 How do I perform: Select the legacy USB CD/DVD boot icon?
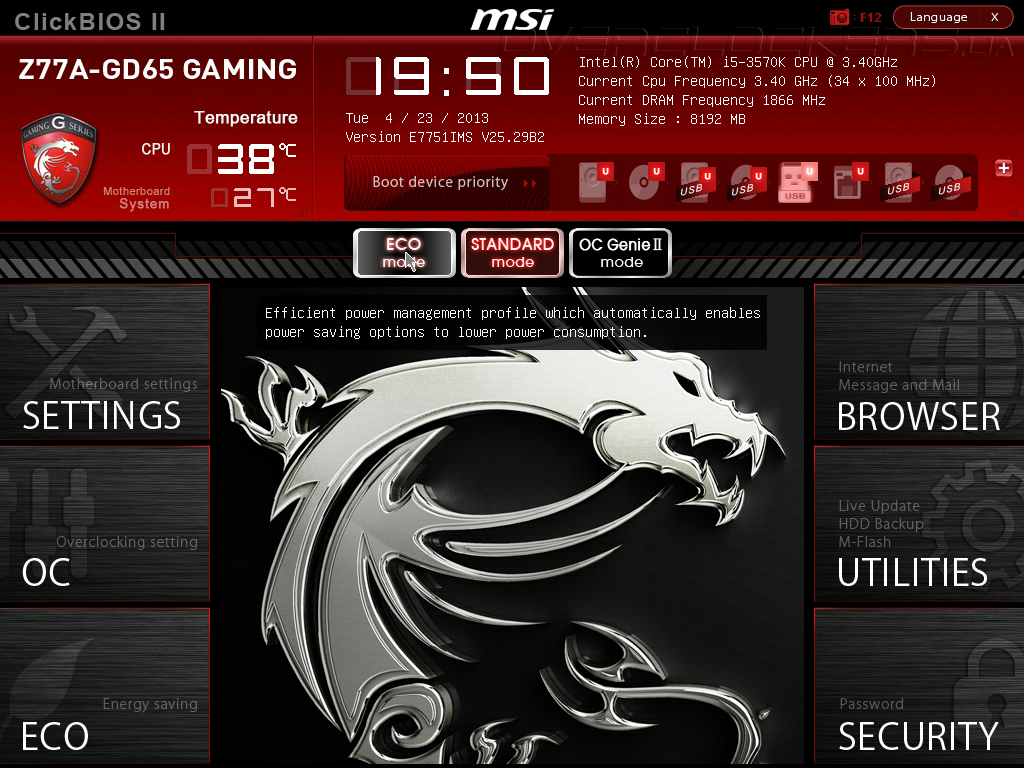952,182
